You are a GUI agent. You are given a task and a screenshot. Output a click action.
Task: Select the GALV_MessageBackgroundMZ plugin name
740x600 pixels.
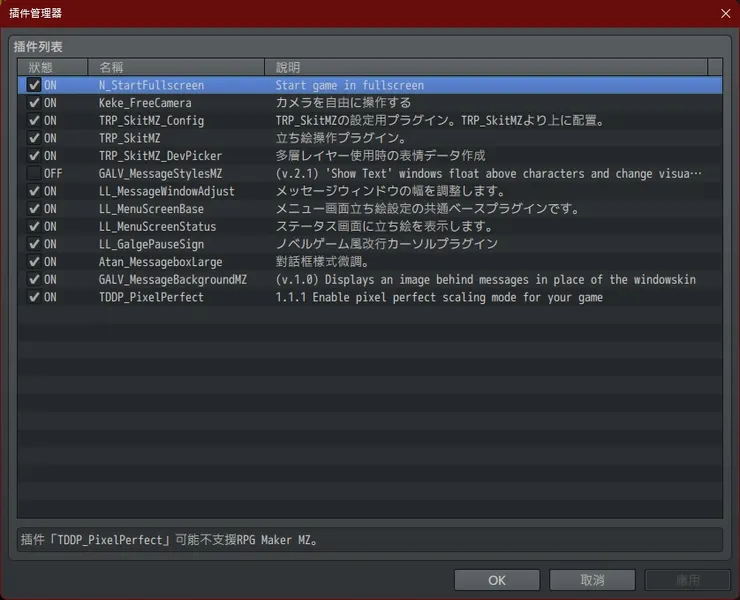click(173, 279)
